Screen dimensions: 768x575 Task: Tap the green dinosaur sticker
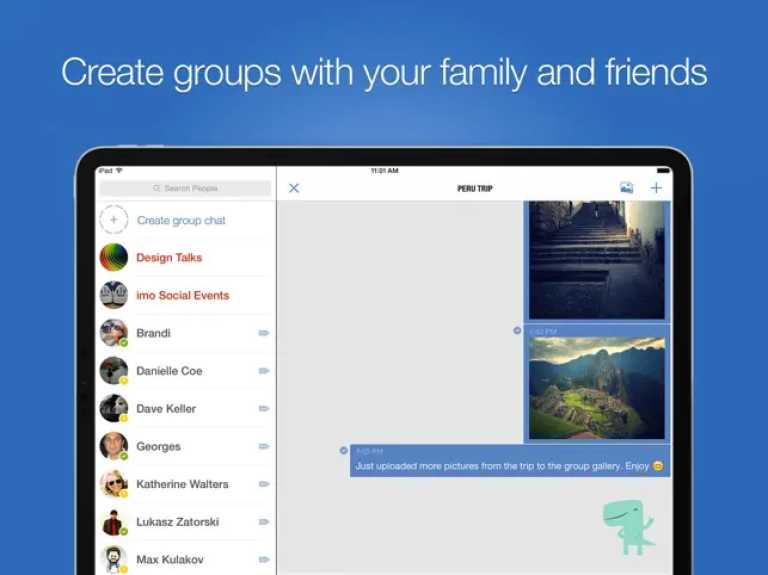pyautogui.click(x=627, y=527)
